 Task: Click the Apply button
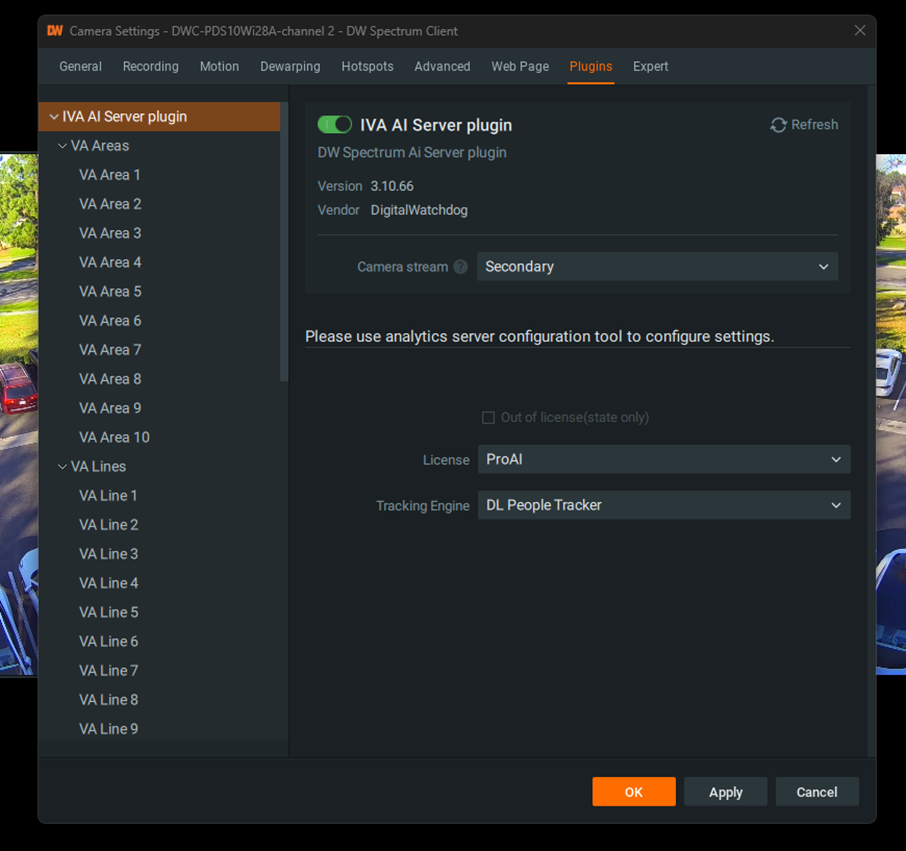pyautogui.click(x=725, y=791)
